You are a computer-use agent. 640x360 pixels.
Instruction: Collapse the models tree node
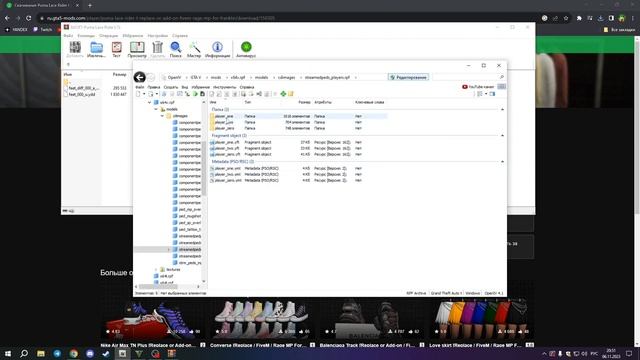pos(156,109)
